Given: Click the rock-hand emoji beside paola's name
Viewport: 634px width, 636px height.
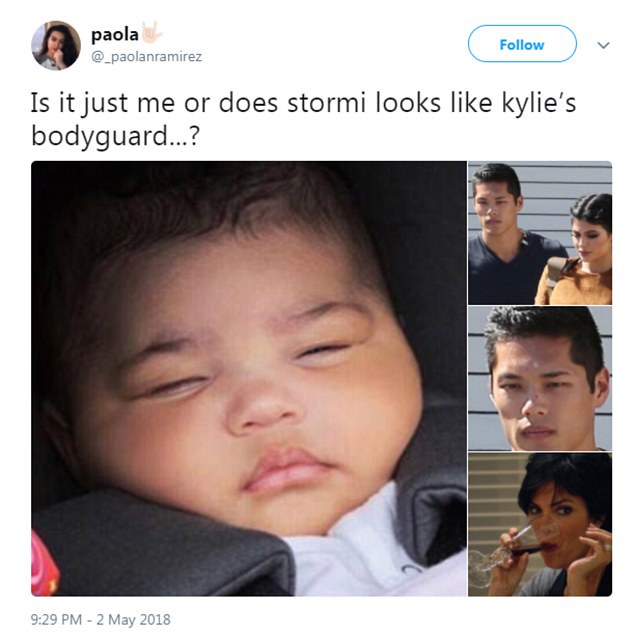Looking at the screenshot, I should (x=151, y=33).
